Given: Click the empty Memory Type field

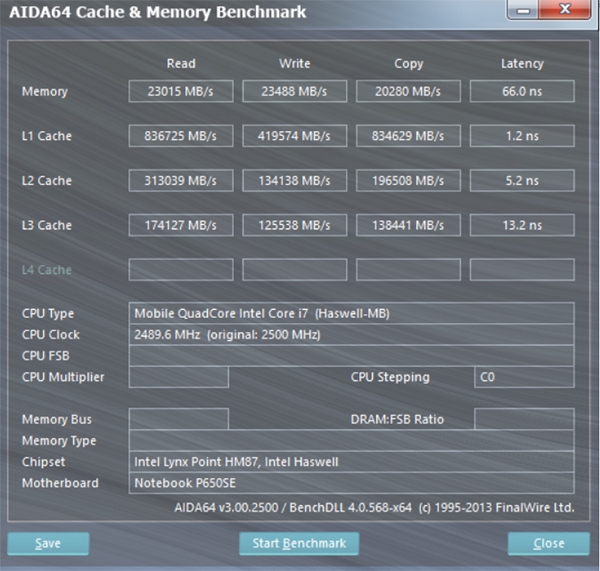Looking at the screenshot, I should 351,440.
